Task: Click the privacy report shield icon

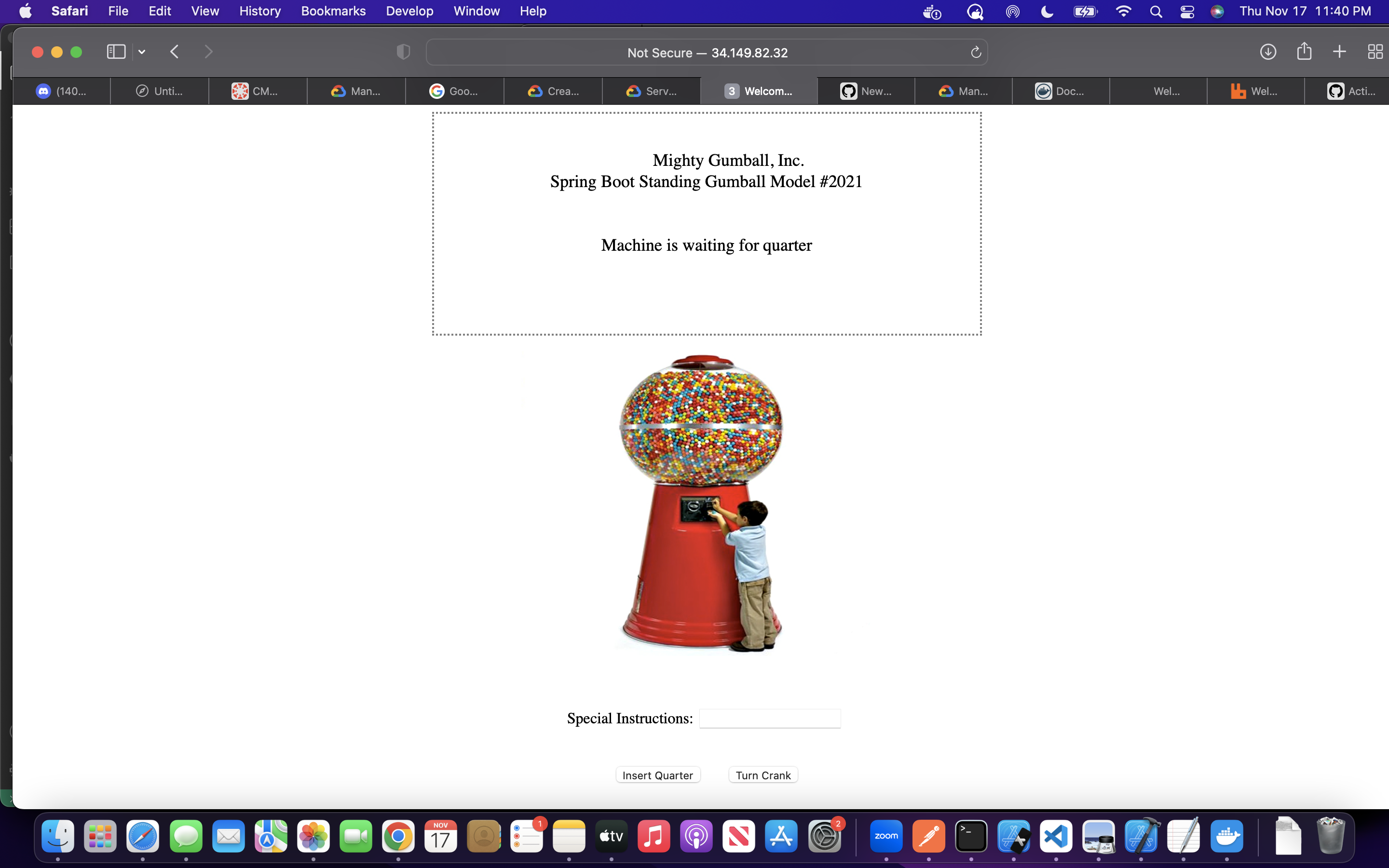Action: 404,52
